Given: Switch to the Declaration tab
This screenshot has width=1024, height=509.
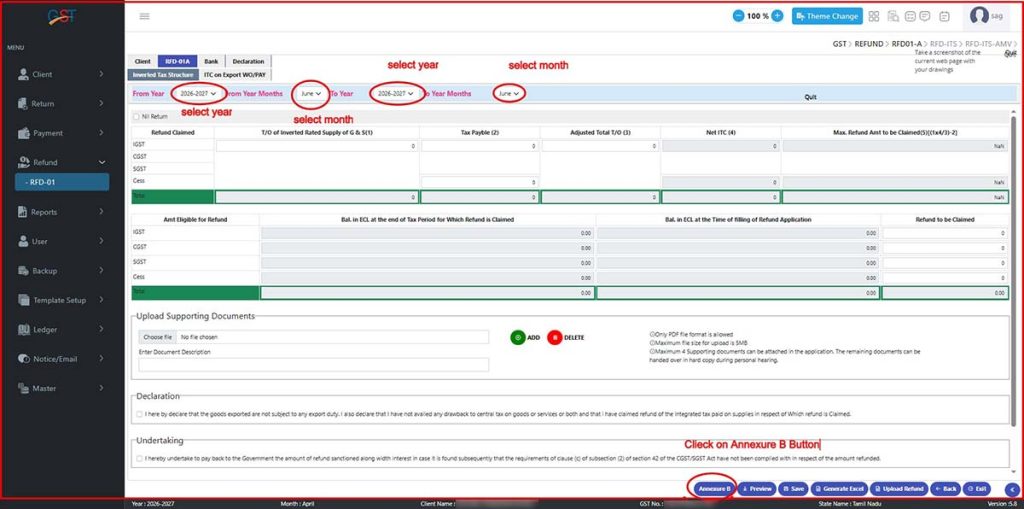Looking at the screenshot, I should 248,61.
